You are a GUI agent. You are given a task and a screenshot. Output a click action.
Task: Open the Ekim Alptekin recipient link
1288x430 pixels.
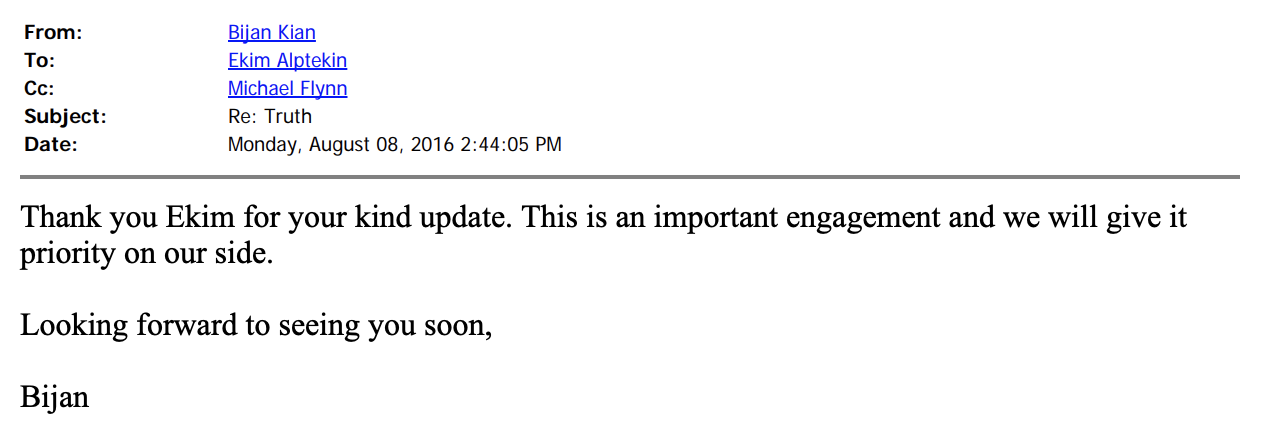coord(287,61)
